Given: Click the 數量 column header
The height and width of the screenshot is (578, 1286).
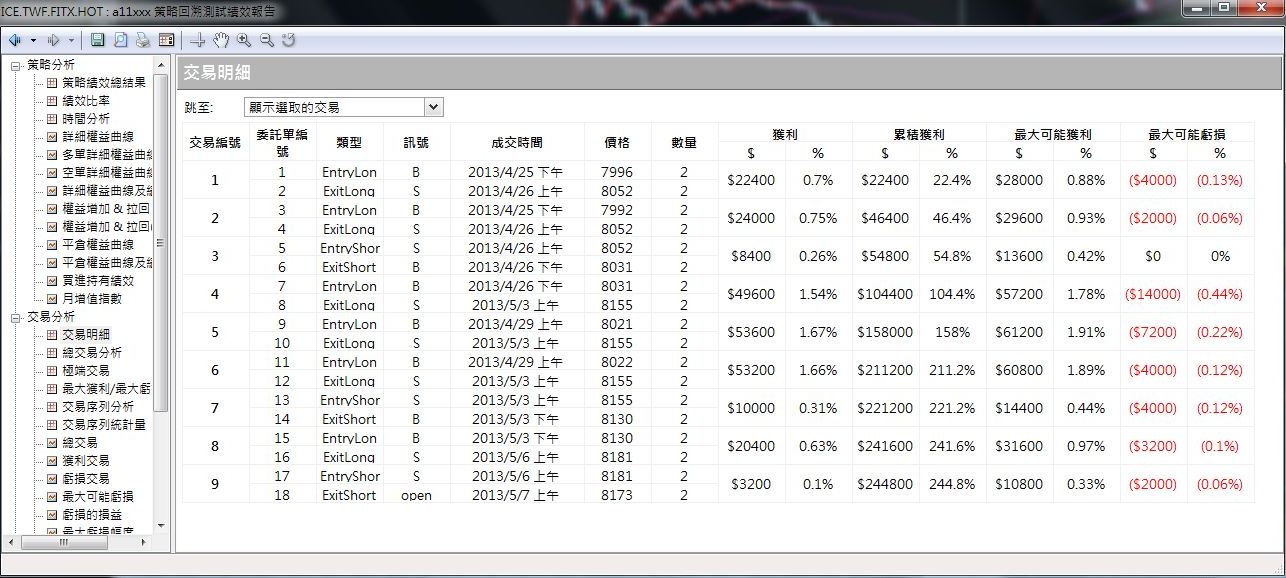Looking at the screenshot, I should [684, 142].
